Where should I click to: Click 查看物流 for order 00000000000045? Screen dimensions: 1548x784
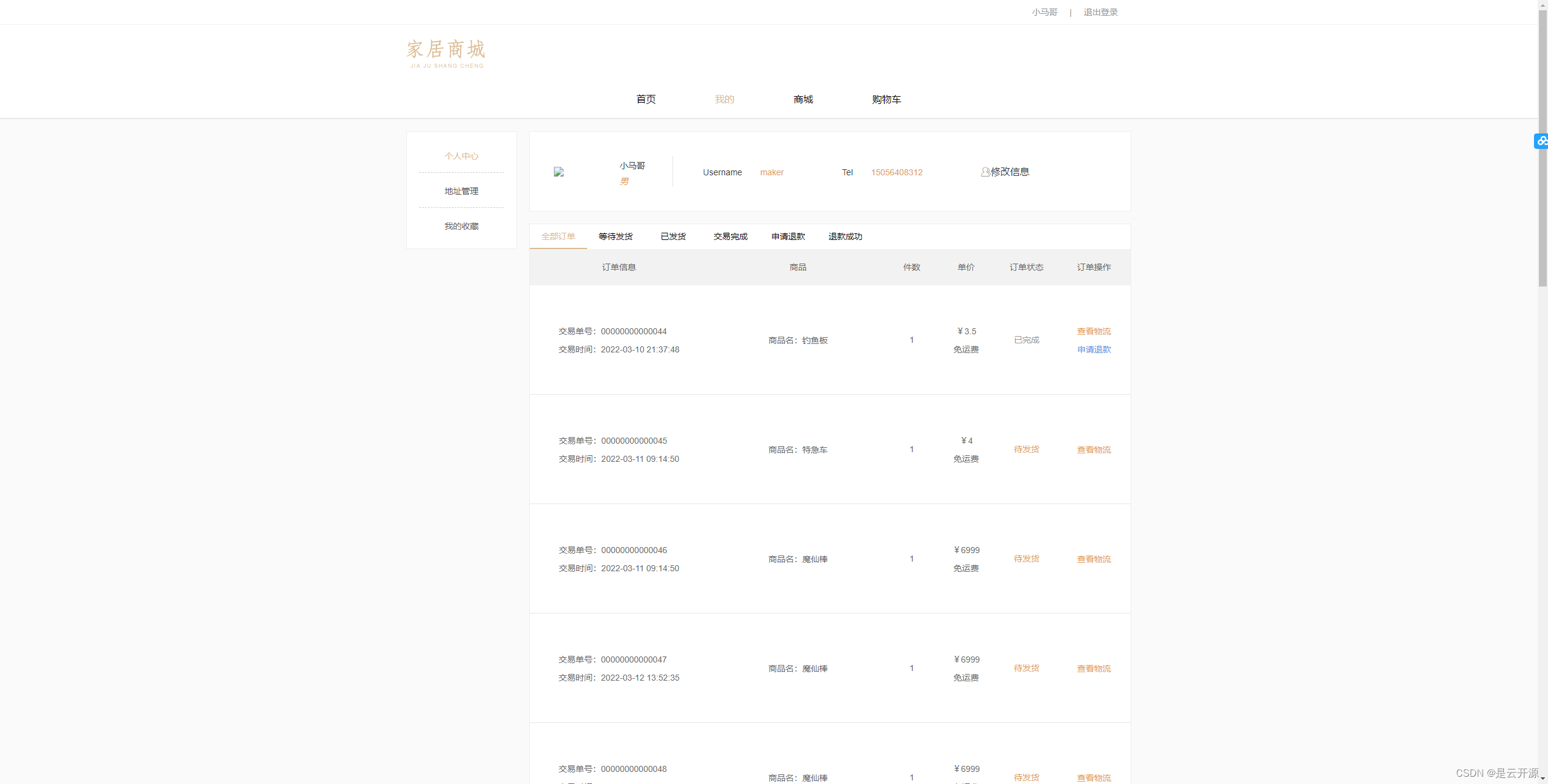(1094, 450)
